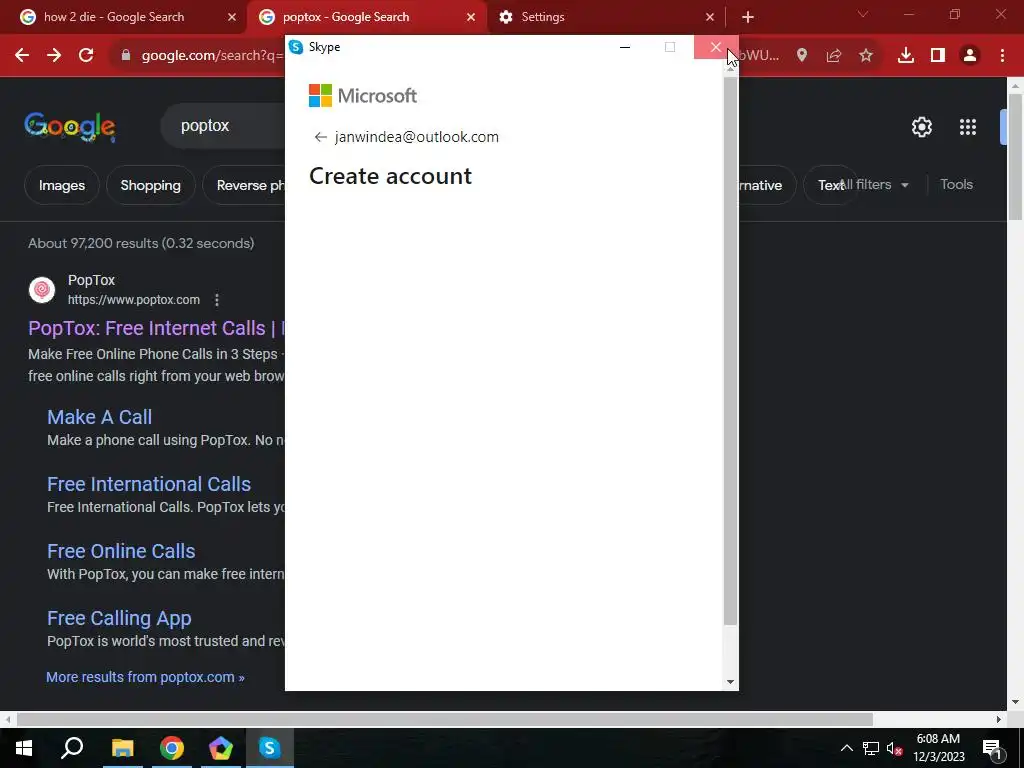This screenshot has height=768, width=1024.
Task: Click the poptox search box
Action: tap(222, 125)
